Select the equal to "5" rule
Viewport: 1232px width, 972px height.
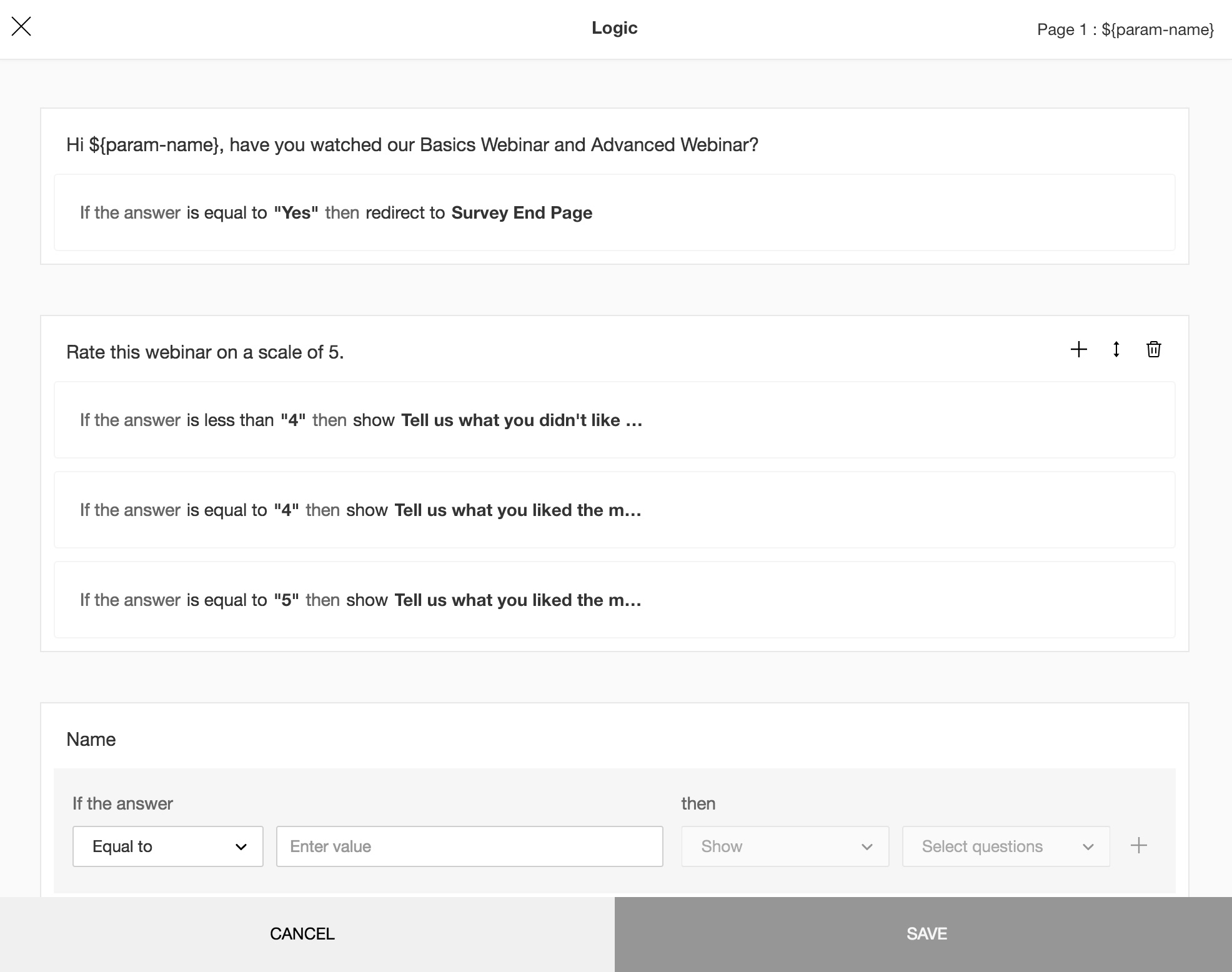click(x=615, y=600)
